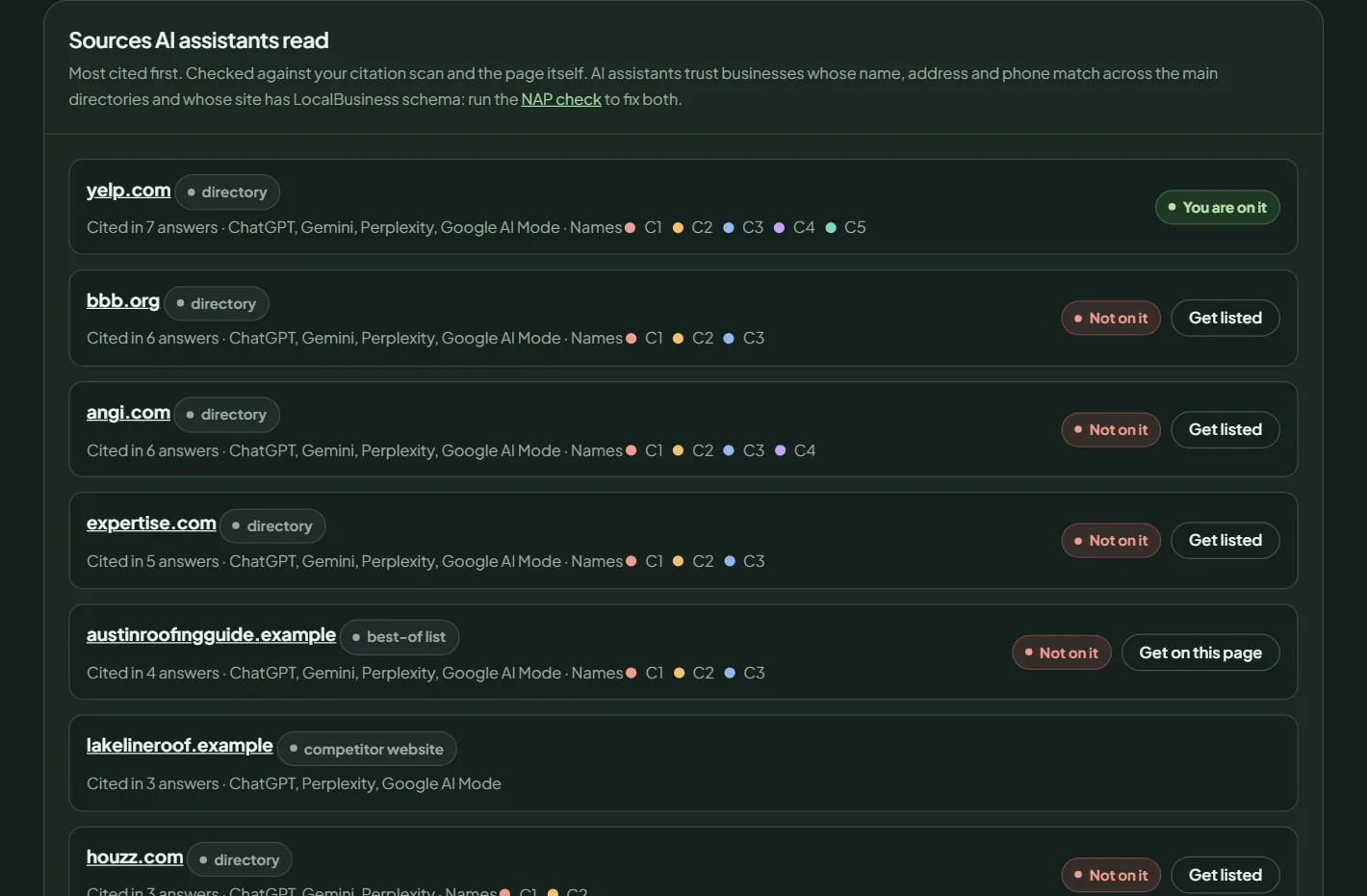Click the directory tag next to houzz.com
The image size is (1367, 896).
[240, 860]
